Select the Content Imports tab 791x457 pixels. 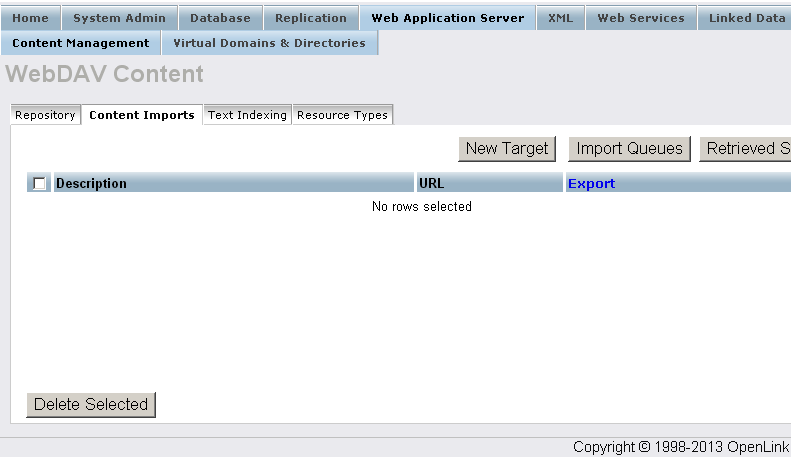coord(142,115)
